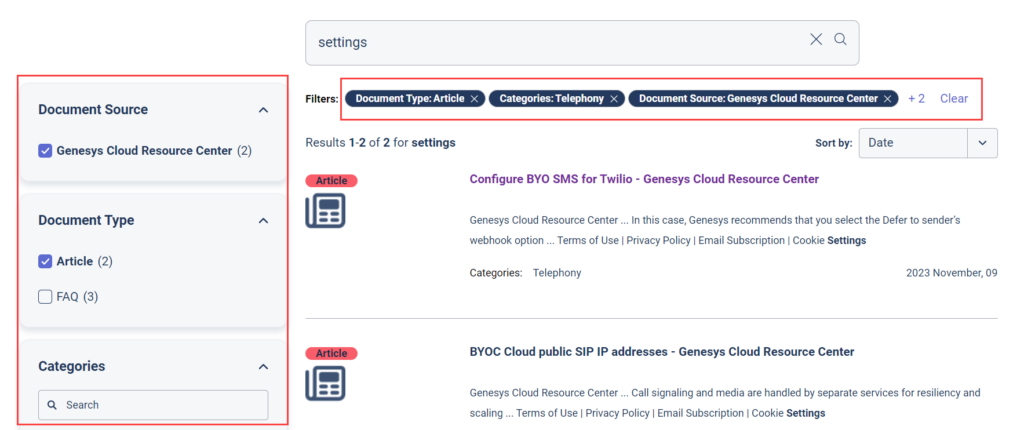Remove the Document Type: Article filter chip
Viewport: 1024px width, 430px height.
coord(475,99)
